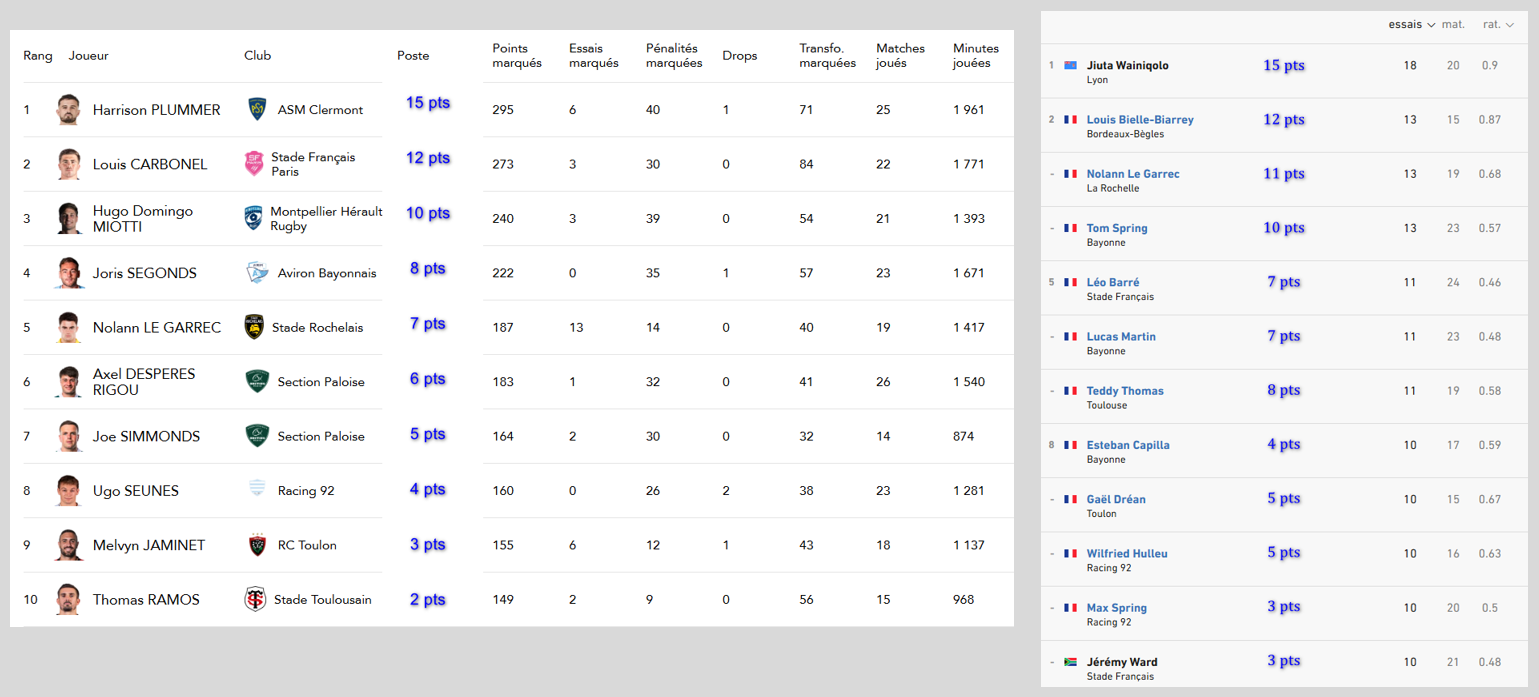
Task: Click the ASM Clermont club logo
Action: click(257, 109)
